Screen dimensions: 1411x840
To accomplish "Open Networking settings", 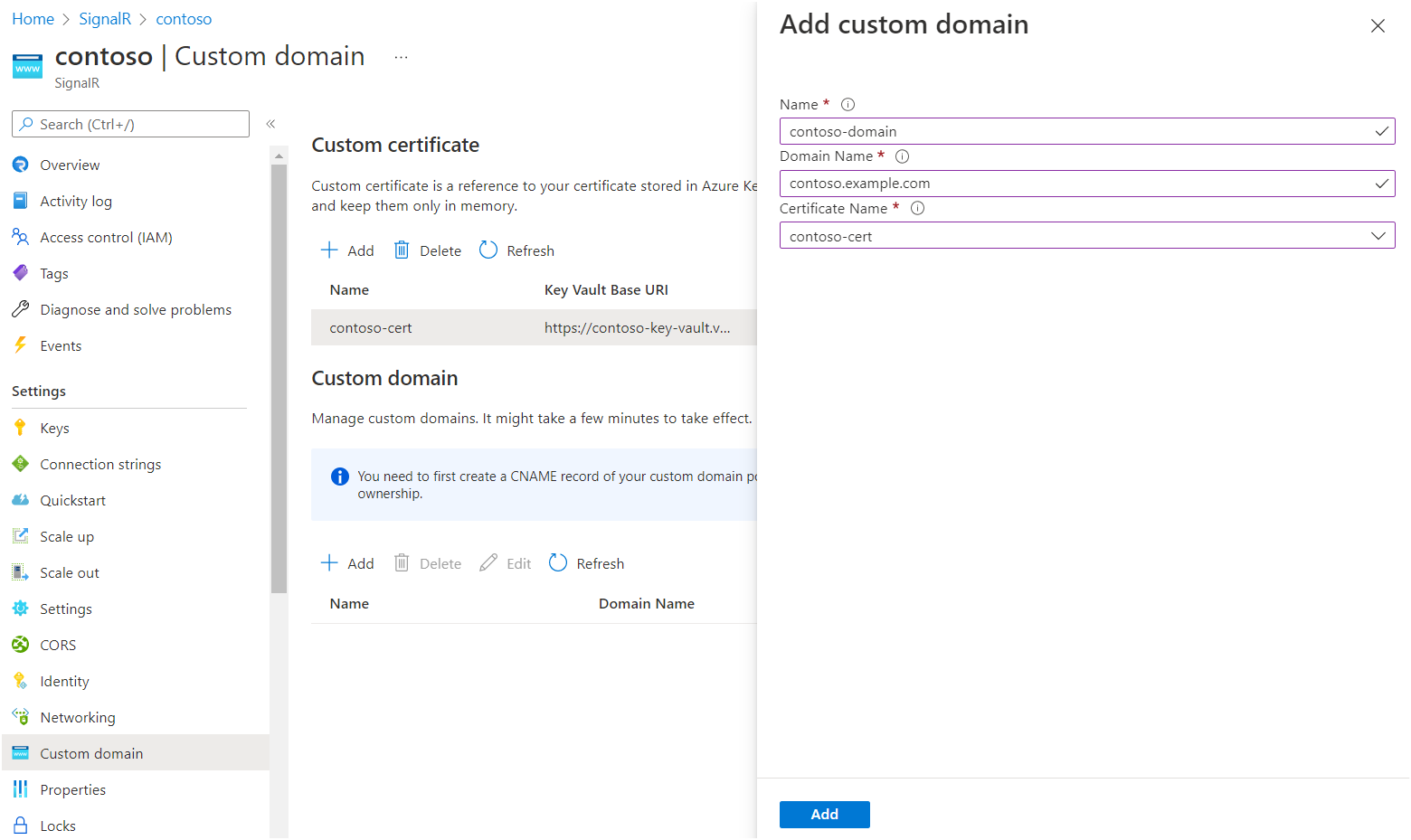I will 77,716.
